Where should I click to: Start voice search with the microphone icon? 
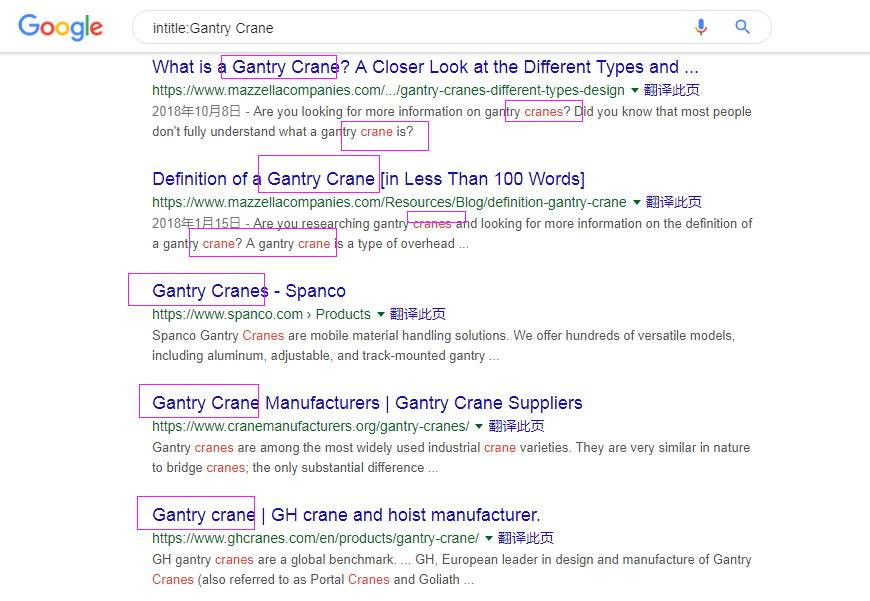(x=701, y=27)
